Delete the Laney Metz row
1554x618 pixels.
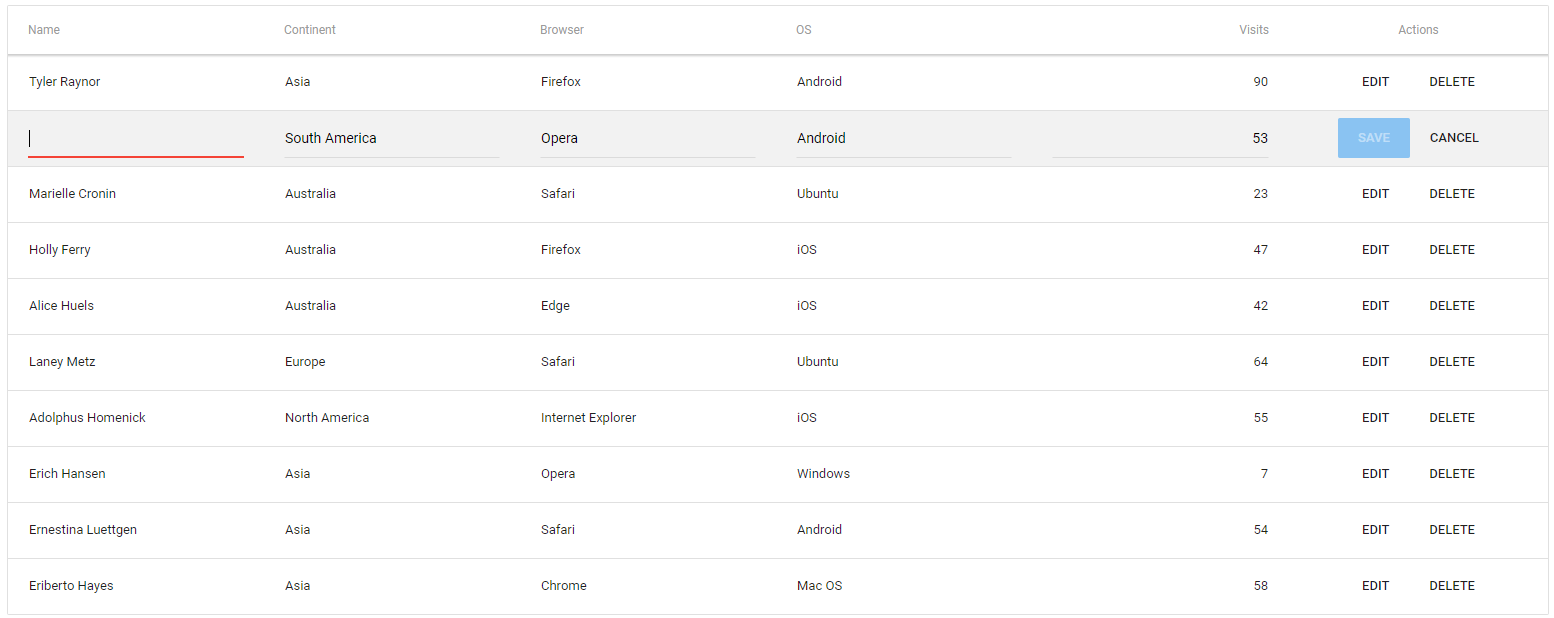pos(1451,362)
